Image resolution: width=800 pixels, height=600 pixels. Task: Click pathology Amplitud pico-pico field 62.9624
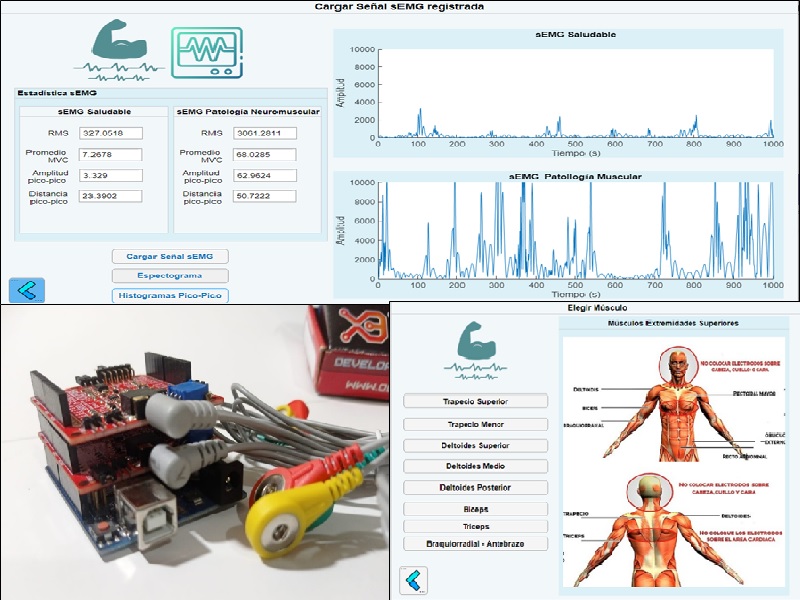(265, 176)
